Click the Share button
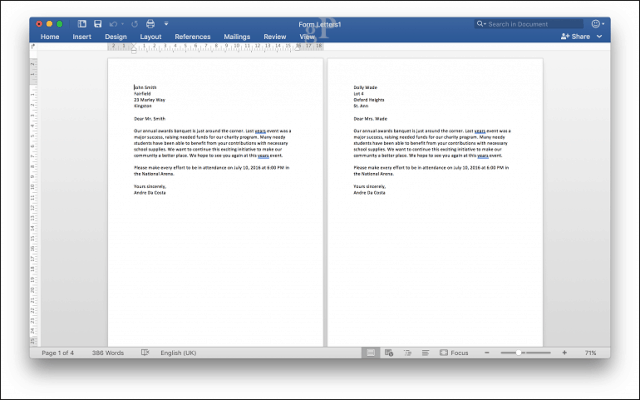The height and width of the screenshot is (400, 640). (576, 36)
